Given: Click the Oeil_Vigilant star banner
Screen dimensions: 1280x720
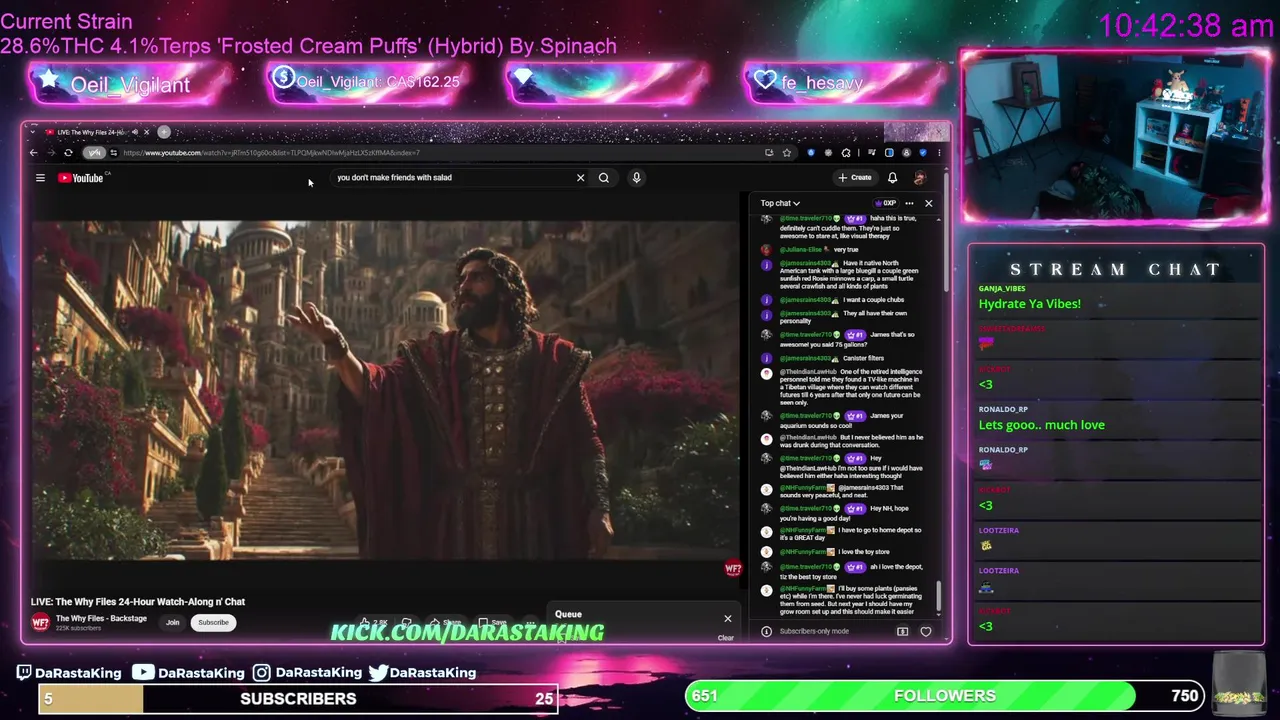Looking at the screenshot, I should [128, 84].
